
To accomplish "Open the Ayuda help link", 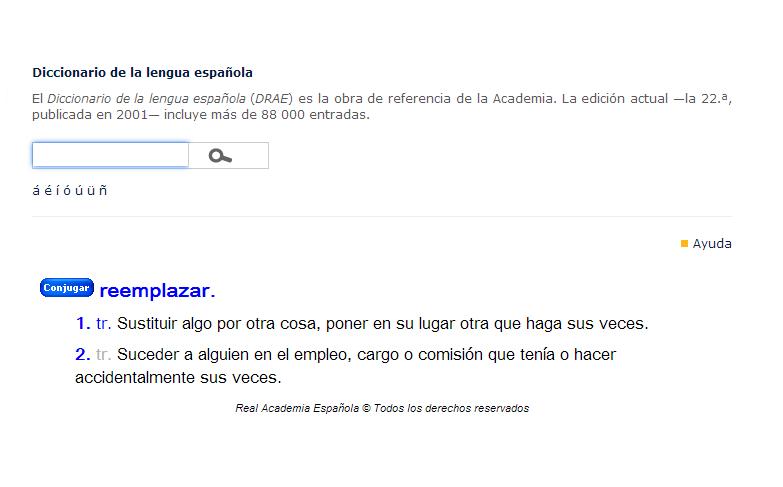I will tap(712, 243).
